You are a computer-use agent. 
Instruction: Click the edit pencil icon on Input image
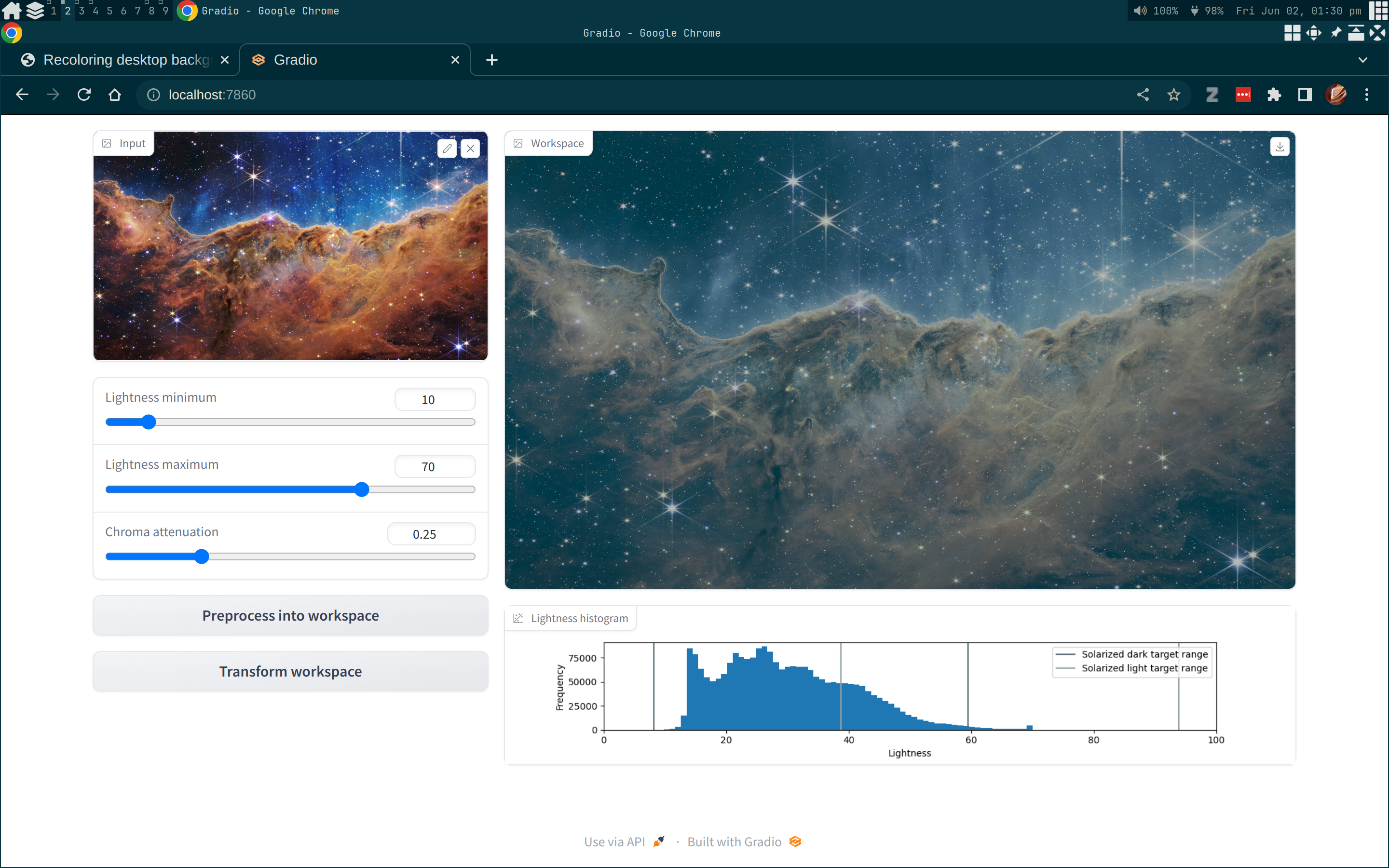(x=447, y=149)
